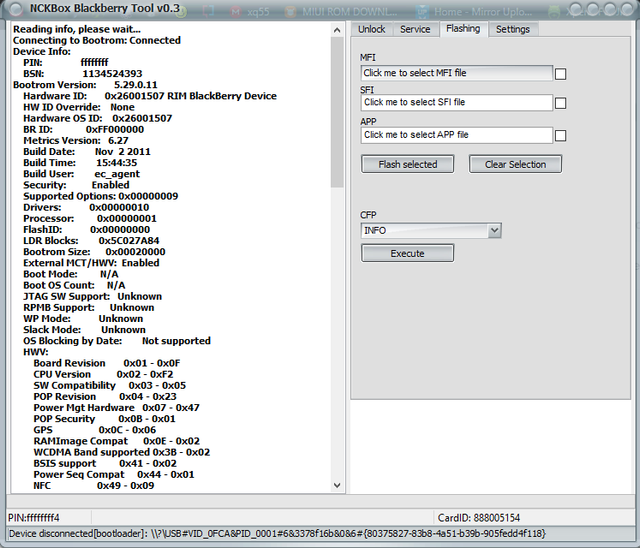640x548 pixels.
Task: Click the Build Date Nov 2 2011 line
Action: pyautogui.click(x=87, y=152)
